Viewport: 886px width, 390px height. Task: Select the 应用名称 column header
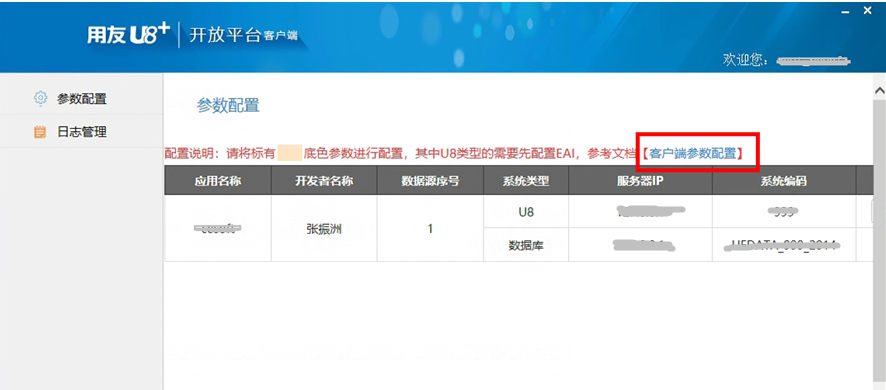218,181
